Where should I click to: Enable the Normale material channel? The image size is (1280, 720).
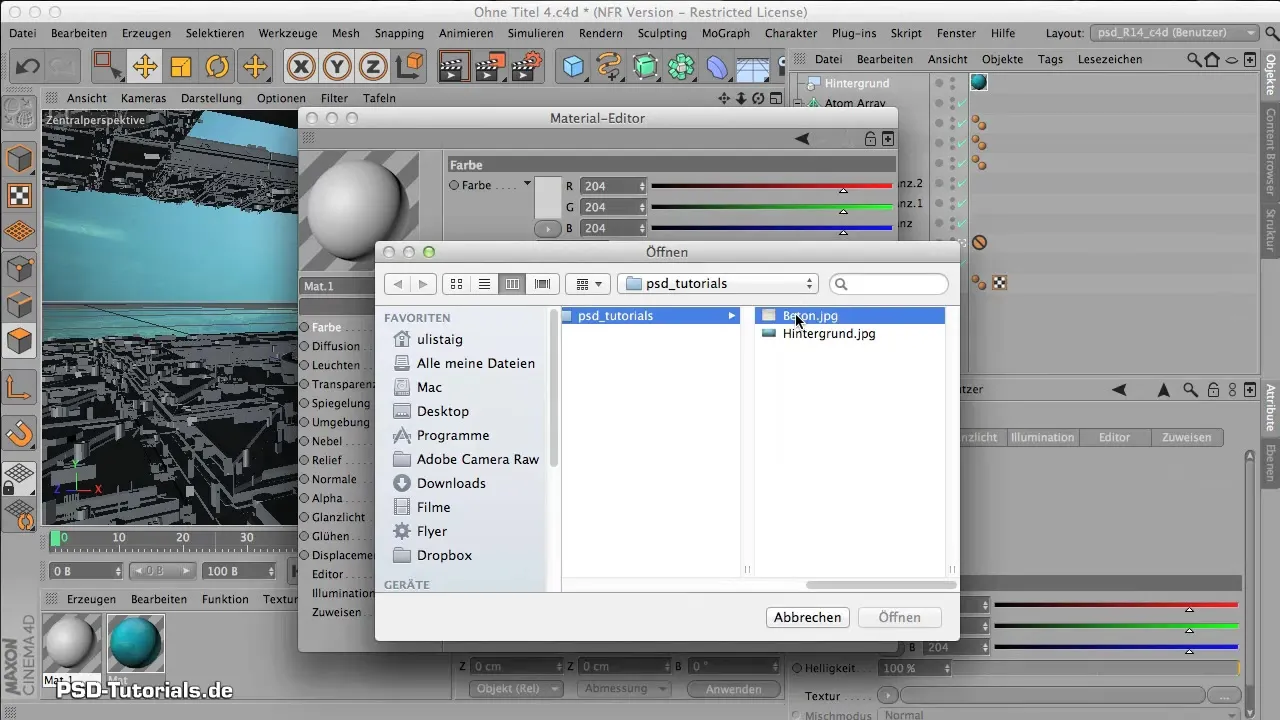tap(304, 479)
